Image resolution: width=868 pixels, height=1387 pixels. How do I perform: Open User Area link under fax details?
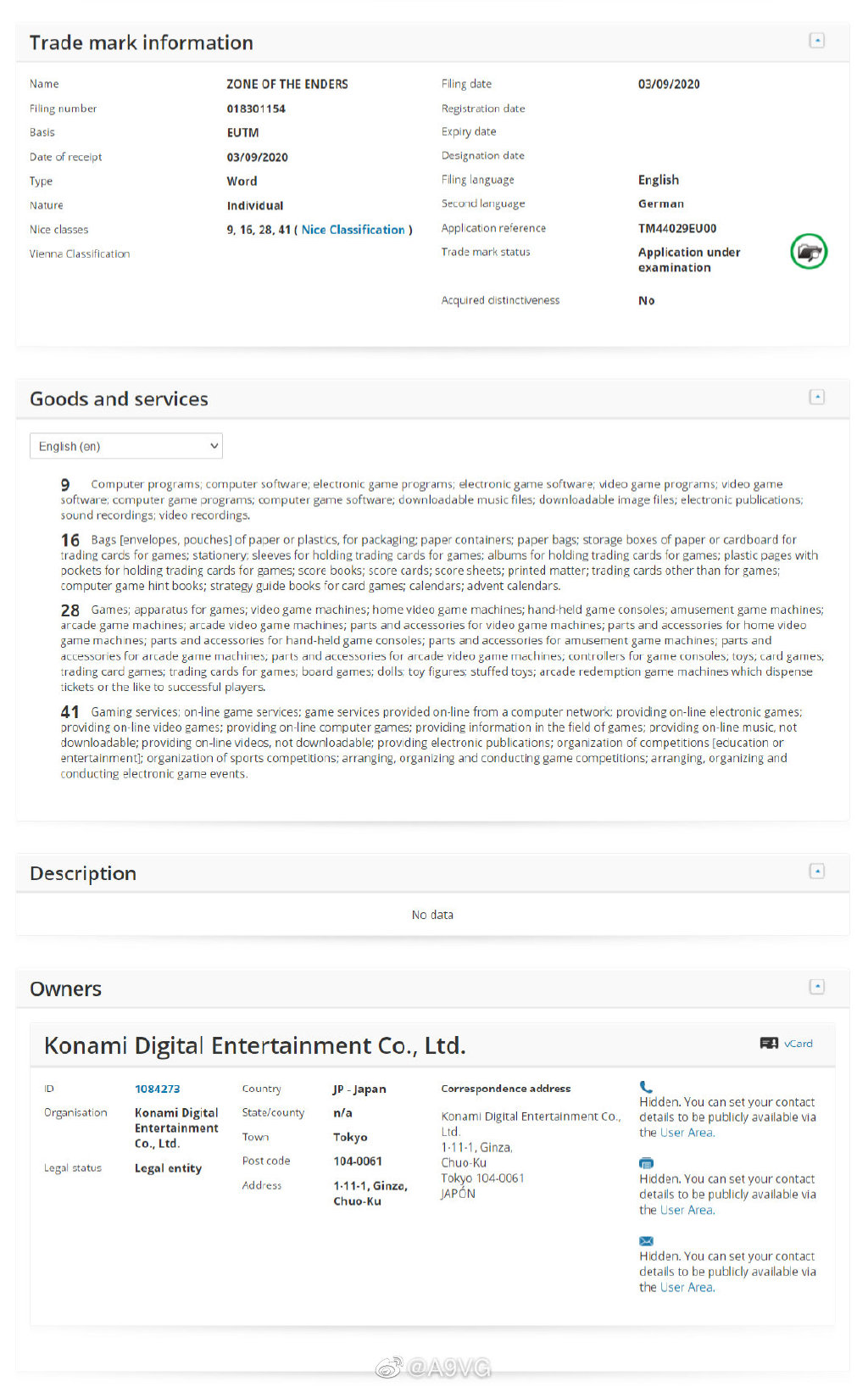pos(687,1210)
